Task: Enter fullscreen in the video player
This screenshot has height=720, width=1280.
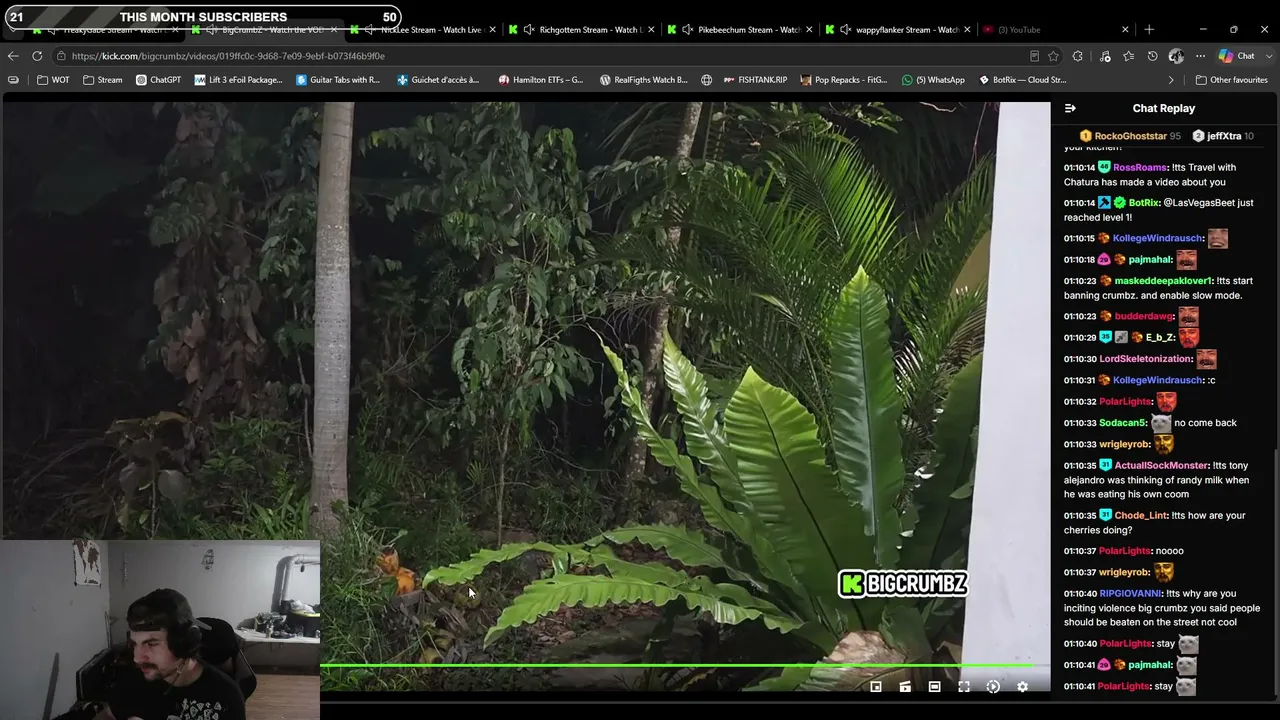Action: pyautogui.click(x=964, y=687)
